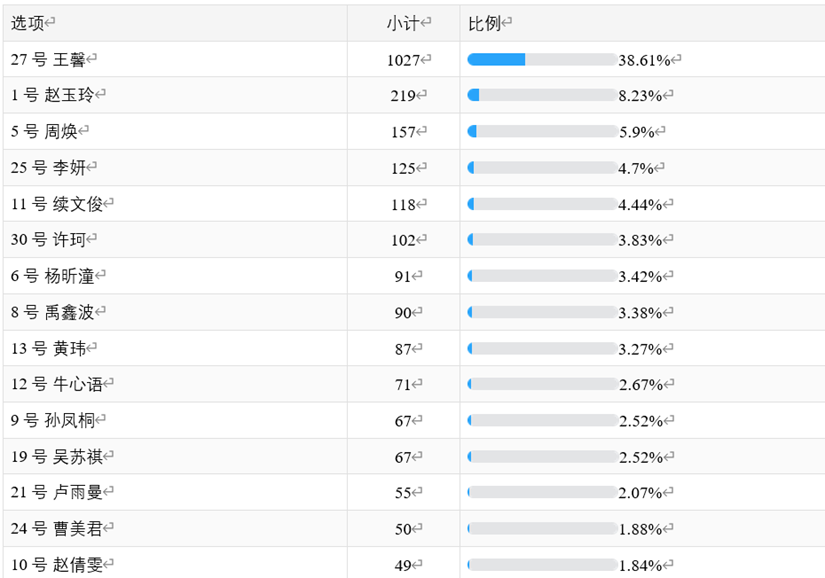Click the 19号 吴苏祺 name cell
Image resolution: width=825 pixels, height=578 pixels.
pyautogui.click(x=60, y=457)
